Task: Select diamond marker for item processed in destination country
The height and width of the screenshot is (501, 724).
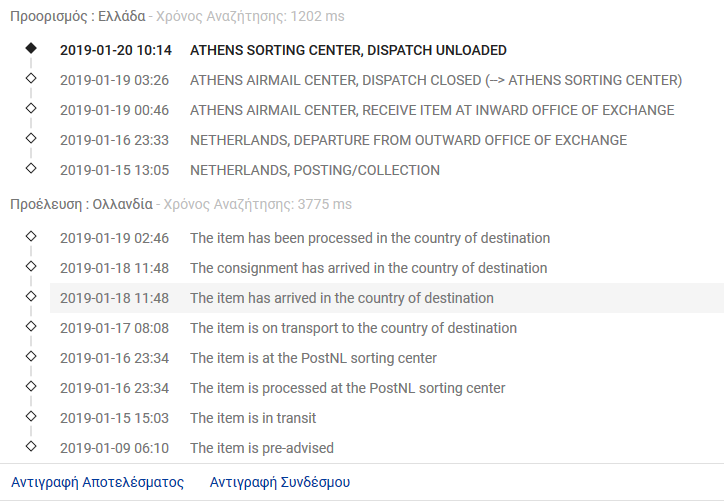Action: click(x=31, y=236)
